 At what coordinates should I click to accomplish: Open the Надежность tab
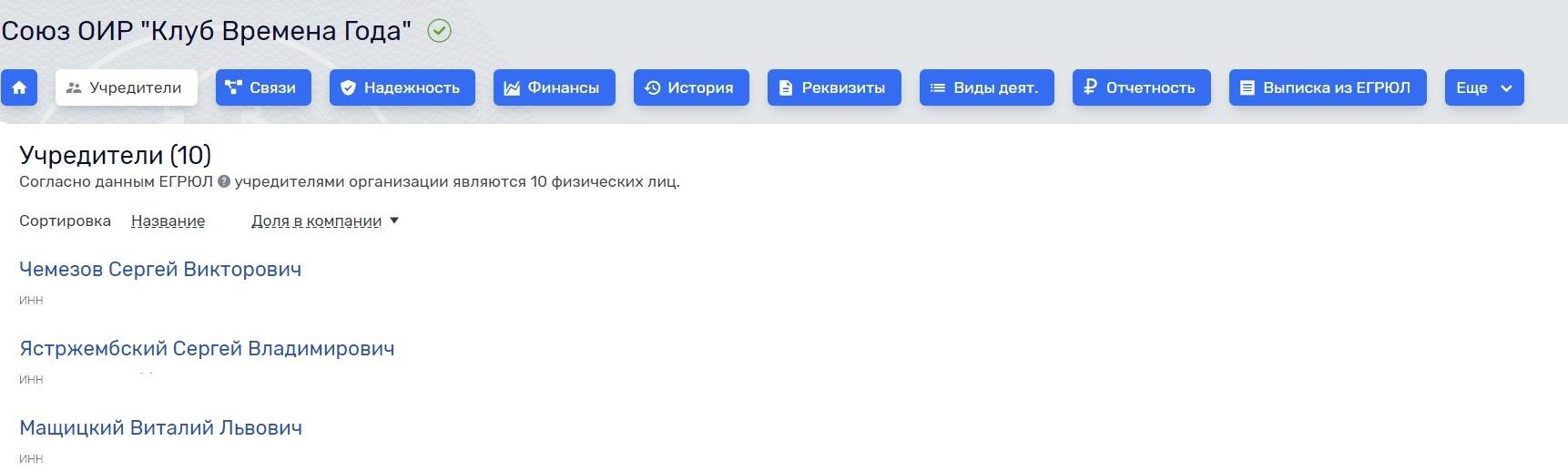tap(402, 87)
